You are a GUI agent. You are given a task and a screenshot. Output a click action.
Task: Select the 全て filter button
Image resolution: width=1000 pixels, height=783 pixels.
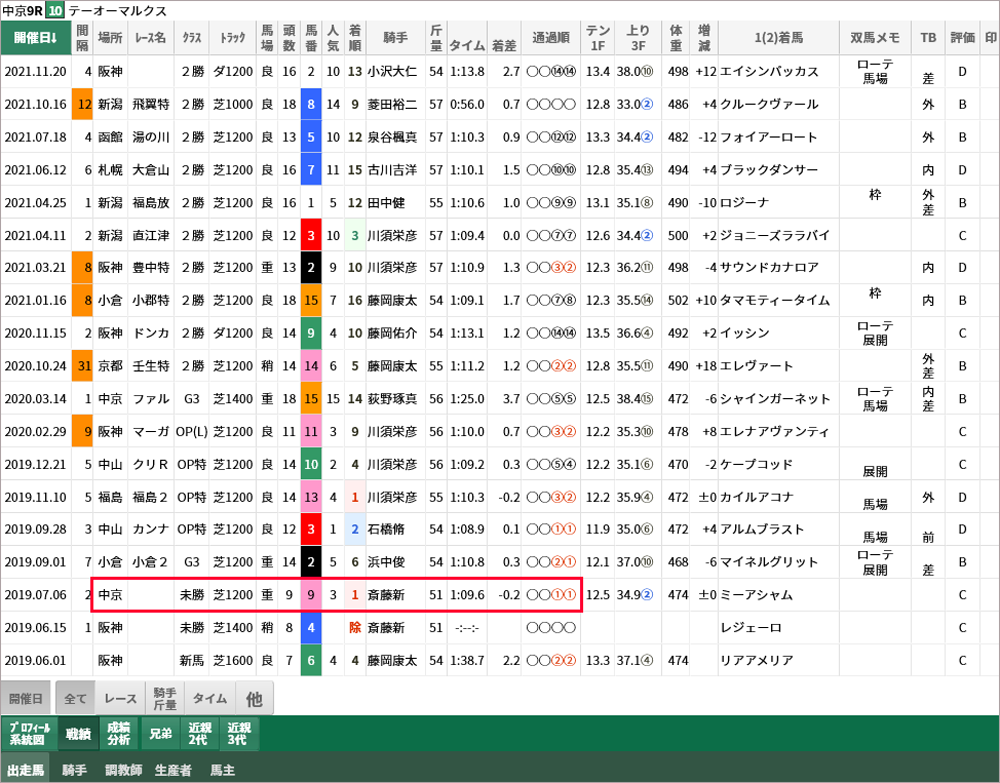click(75, 698)
